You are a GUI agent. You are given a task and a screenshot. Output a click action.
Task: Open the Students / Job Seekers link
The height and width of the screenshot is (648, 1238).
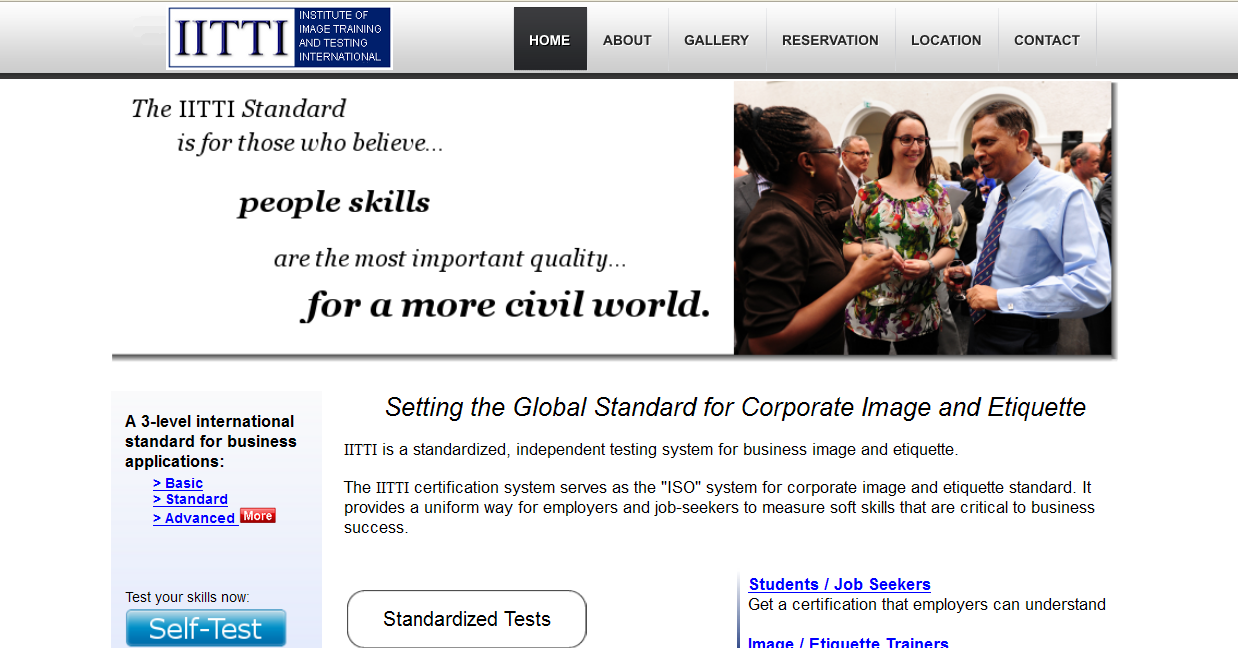click(x=840, y=584)
